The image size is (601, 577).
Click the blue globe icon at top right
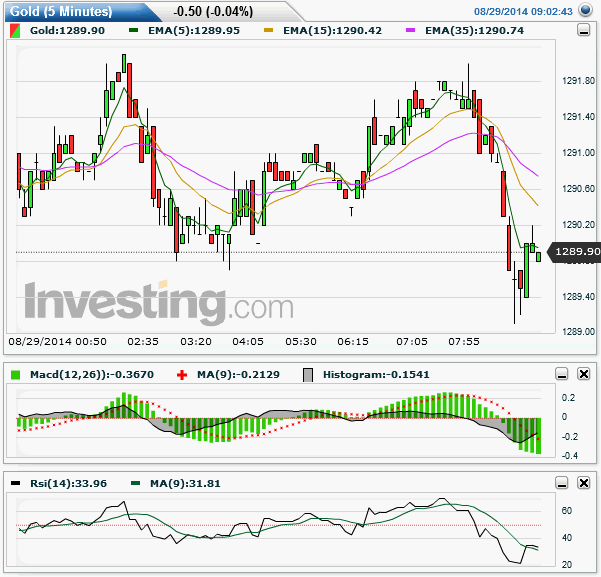(585, 10)
